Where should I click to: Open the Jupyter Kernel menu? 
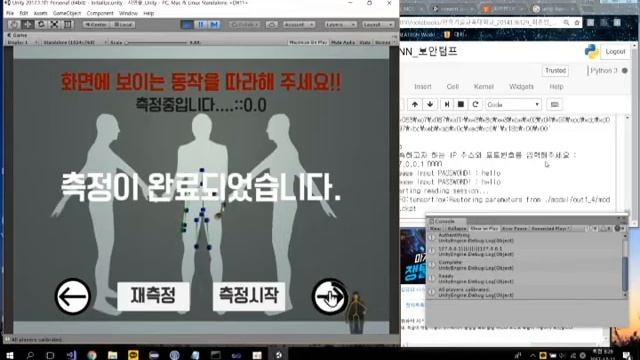pos(484,87)
